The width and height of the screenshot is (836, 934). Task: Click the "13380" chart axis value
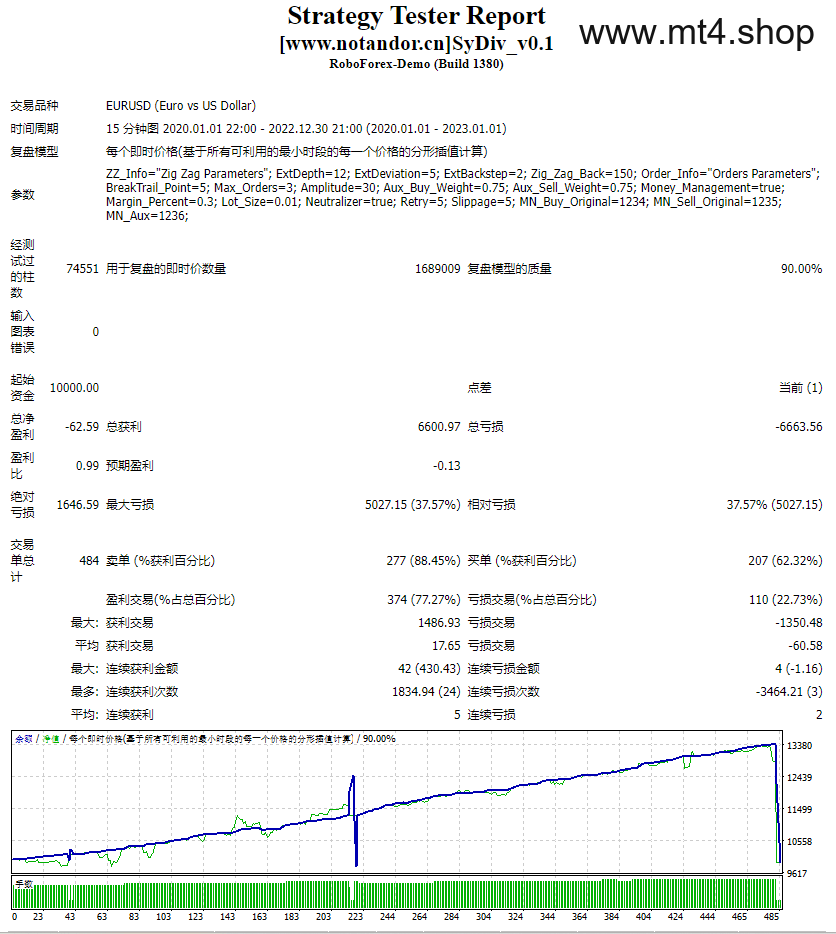[799, 746]
